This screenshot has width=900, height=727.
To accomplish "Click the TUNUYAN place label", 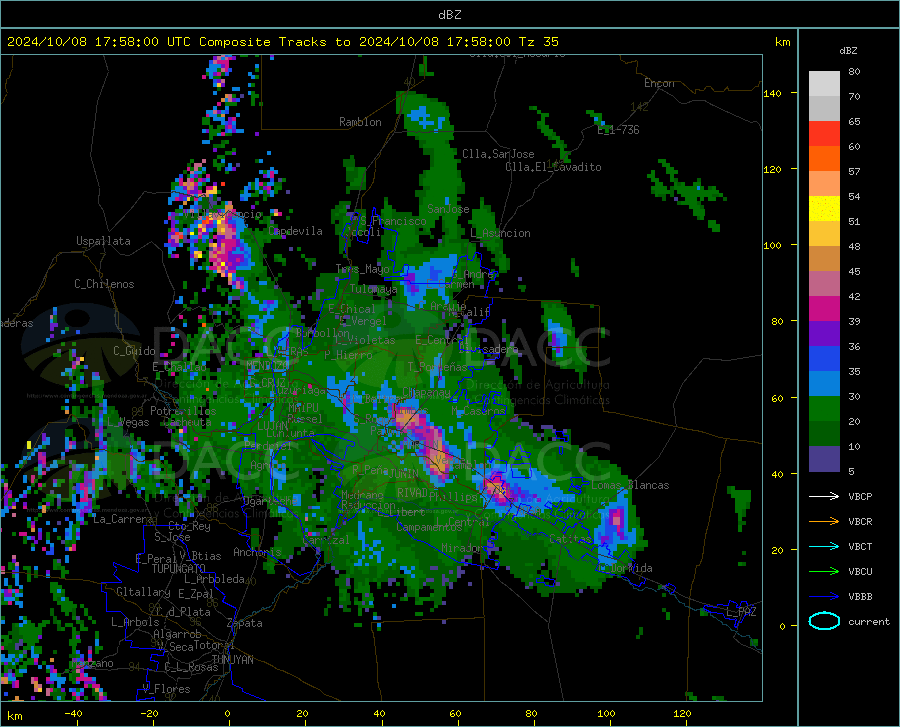I will (x=232, y=660).
